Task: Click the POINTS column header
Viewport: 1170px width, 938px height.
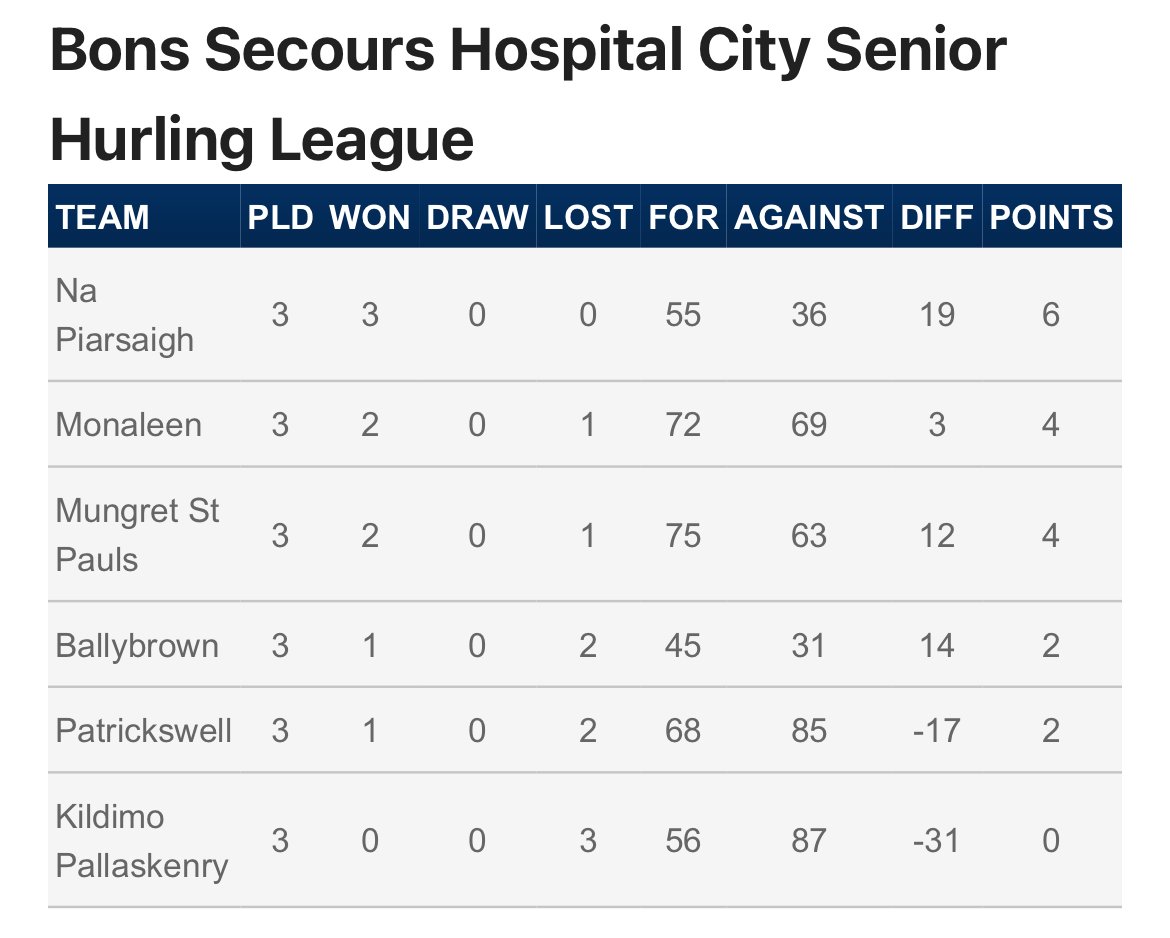Action: [1051, 217]
